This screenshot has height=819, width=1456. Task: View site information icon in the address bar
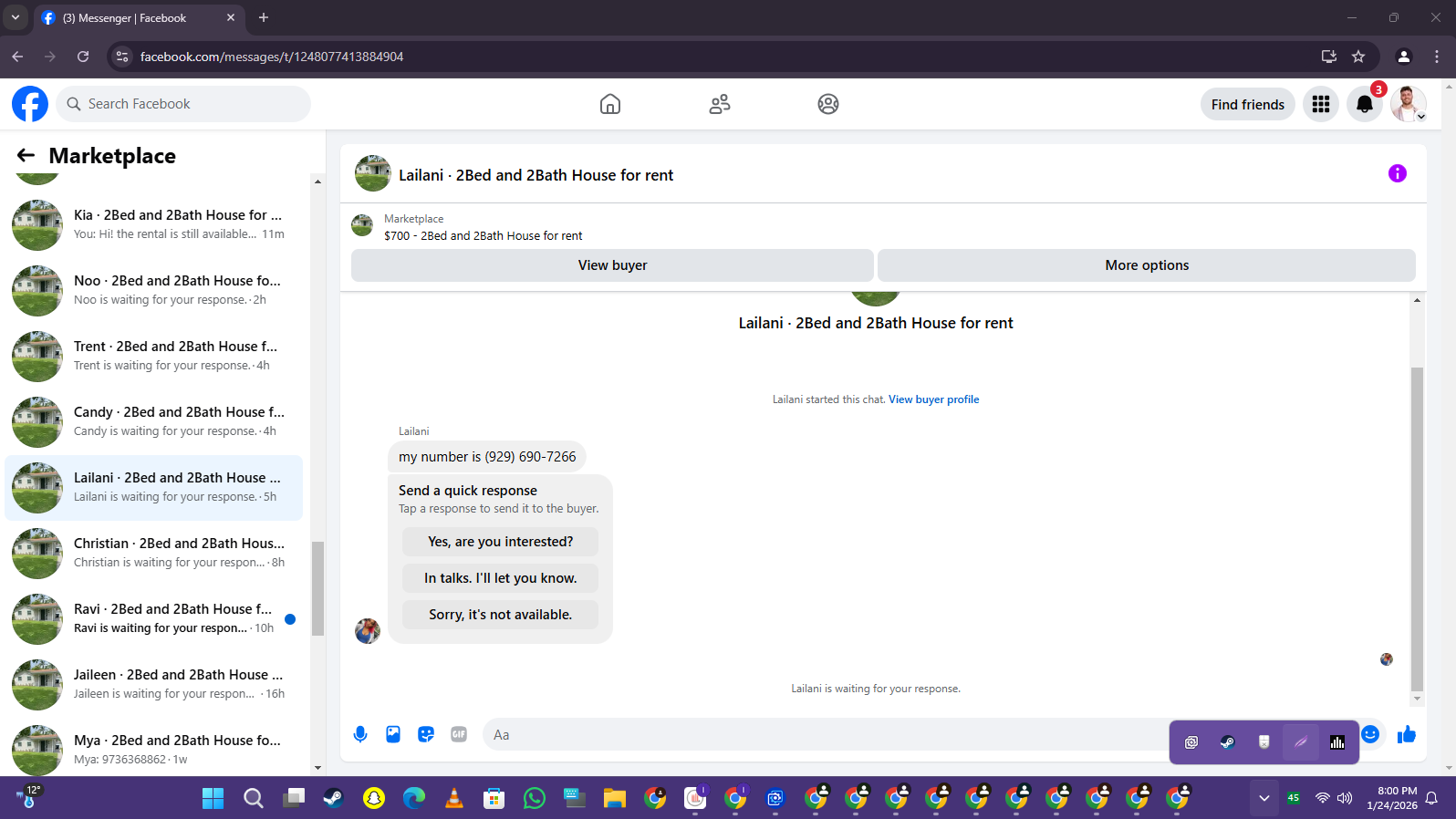(x=122, y=57)
